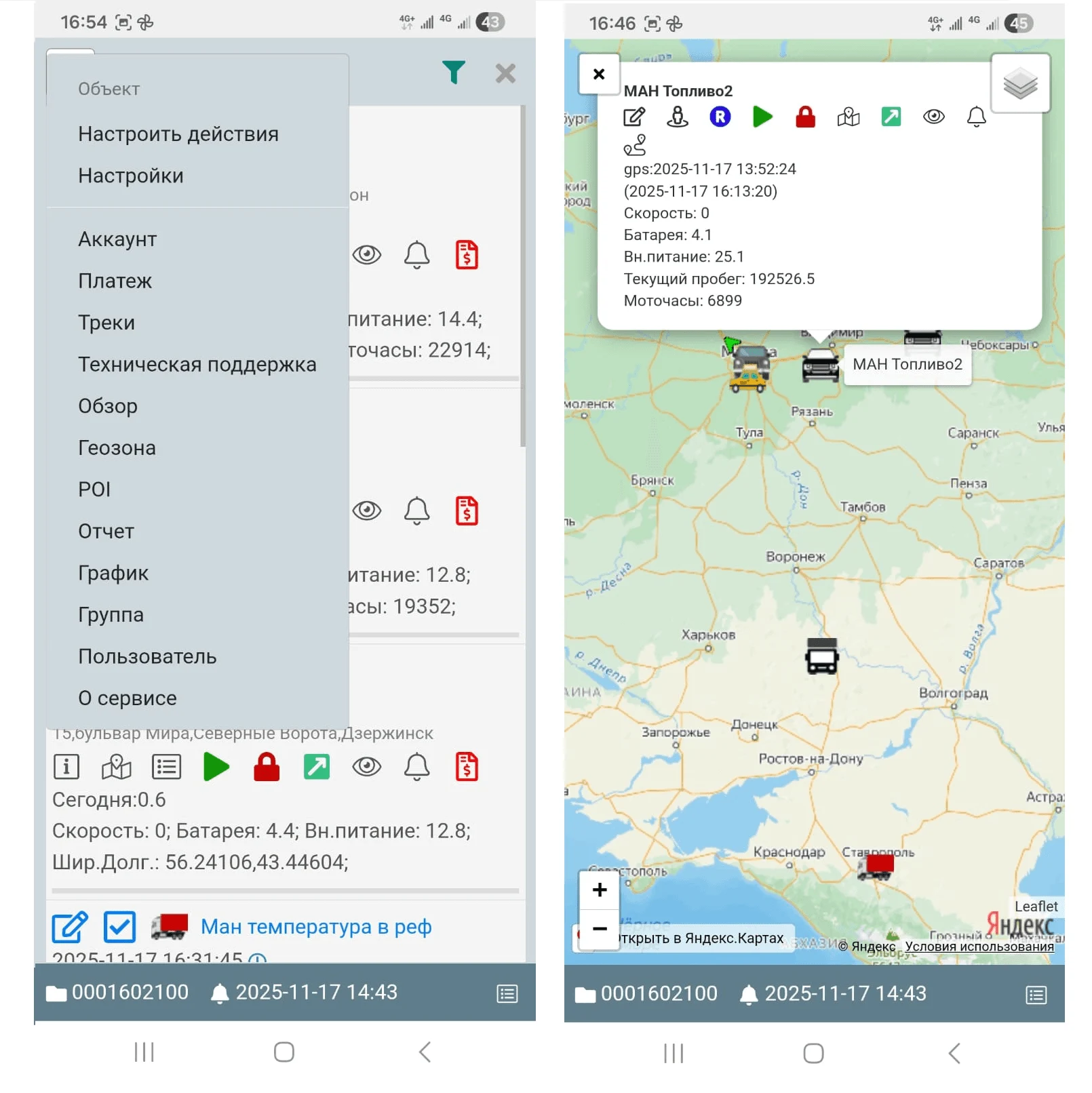Click the red lock icon in МАН Топливо2 popup
The image size is (1092, 1093).
(805, 117)
